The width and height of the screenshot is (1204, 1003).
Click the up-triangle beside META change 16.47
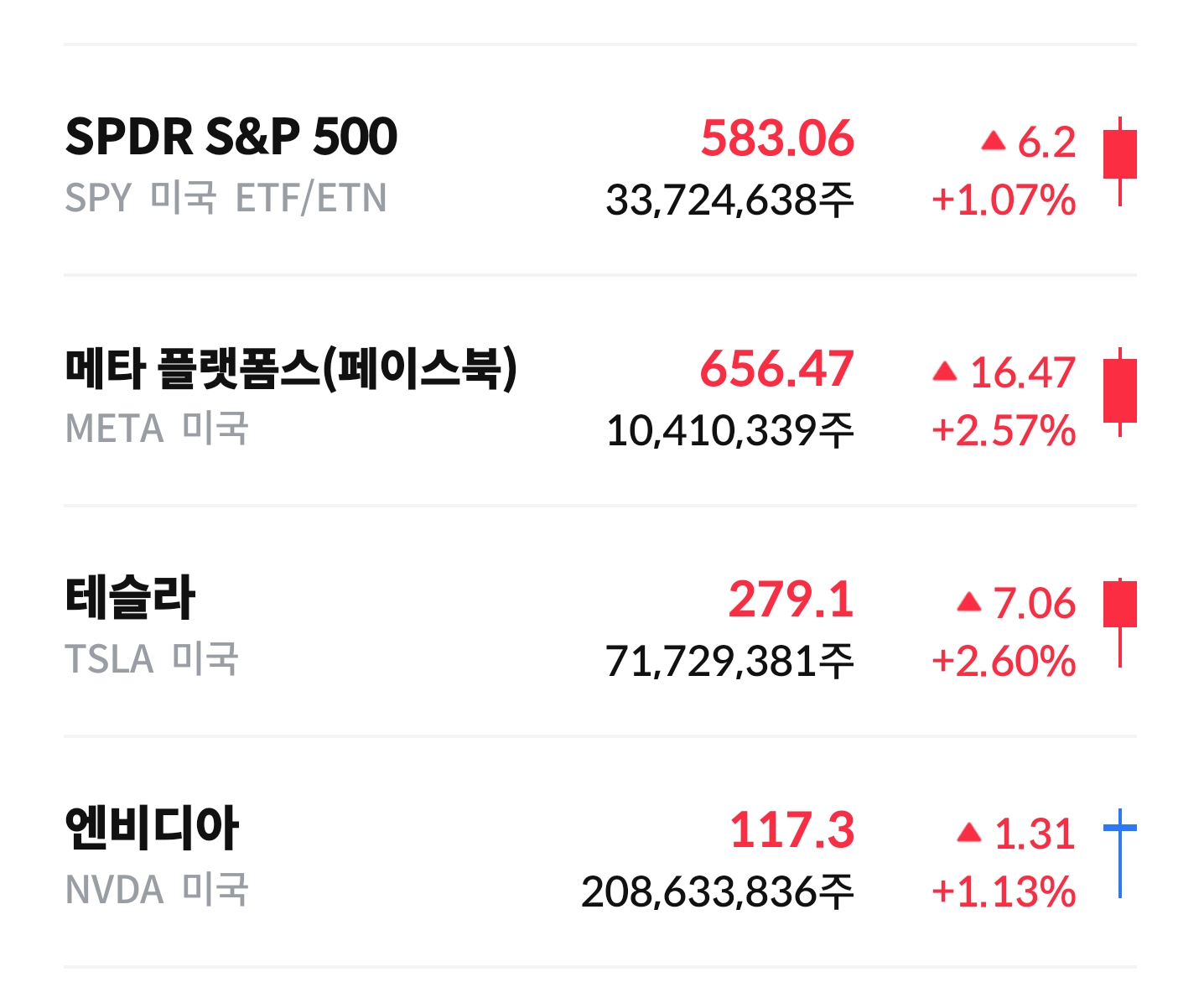click(x=945, y=372)
